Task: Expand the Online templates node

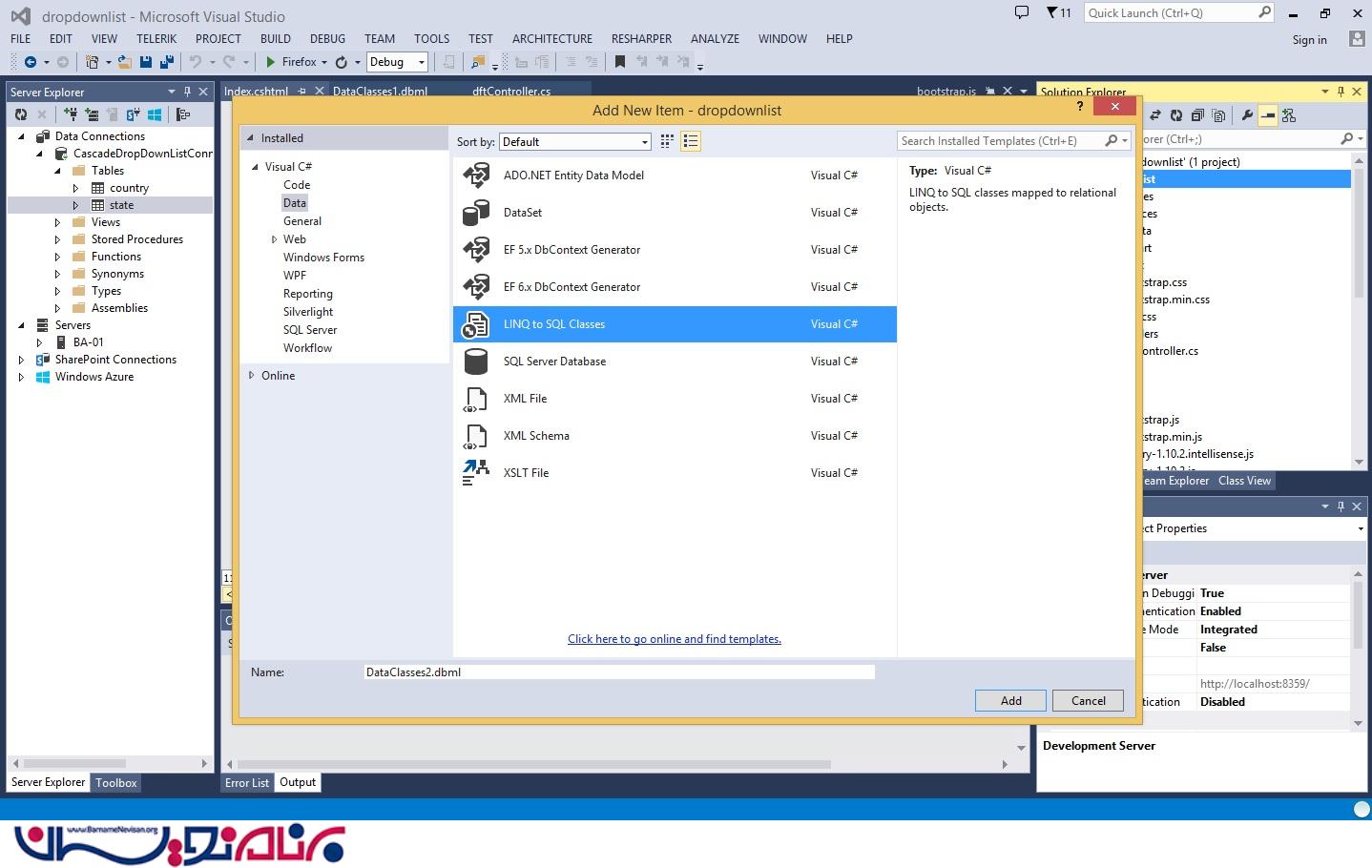Action: [x=252, y=376]
